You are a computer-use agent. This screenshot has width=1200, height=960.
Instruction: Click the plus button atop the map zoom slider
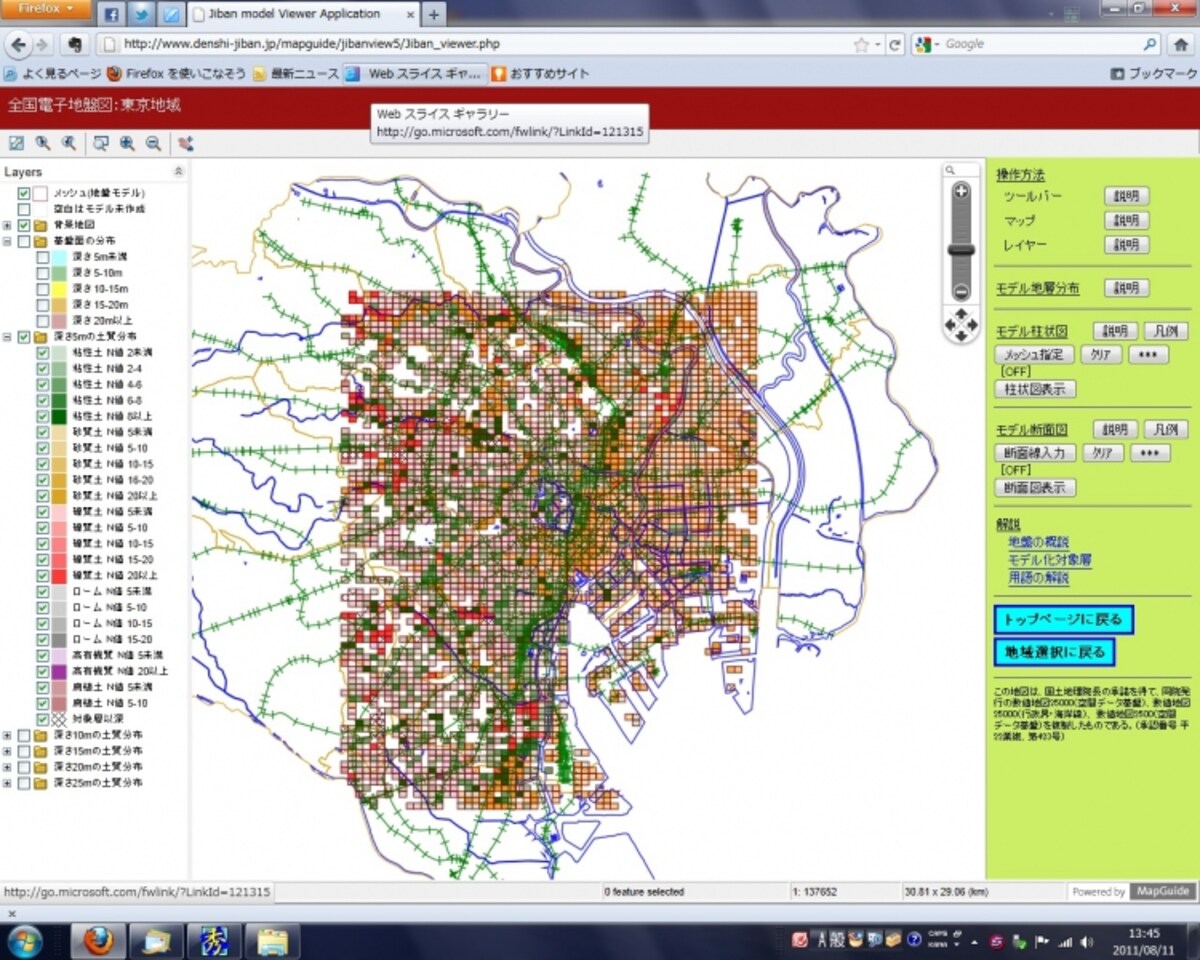click(x=961, y=192)
